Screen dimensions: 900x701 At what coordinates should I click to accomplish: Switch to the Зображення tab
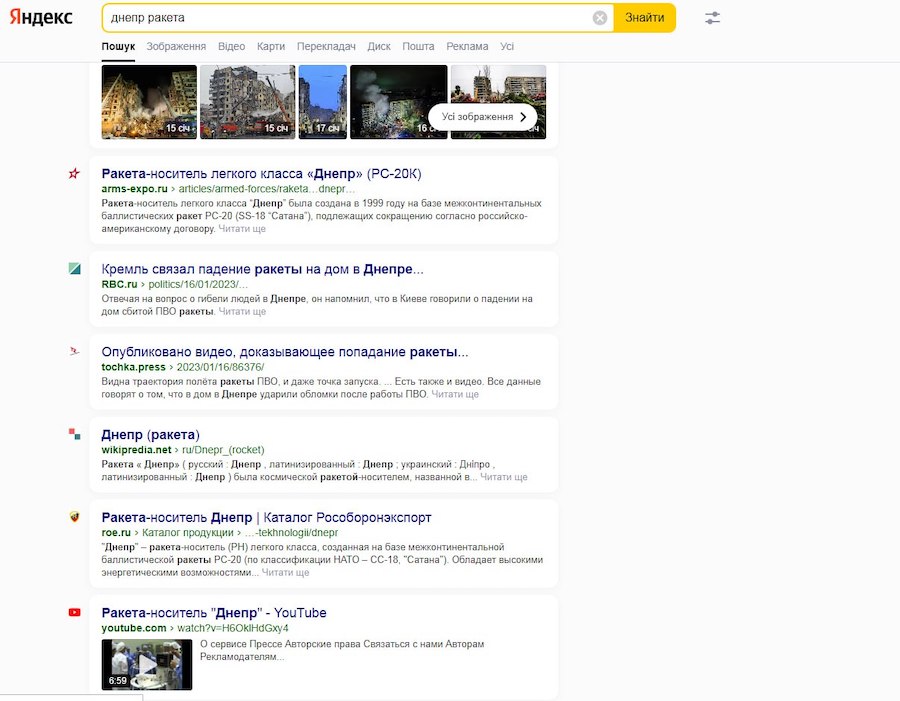pos(176,46)
